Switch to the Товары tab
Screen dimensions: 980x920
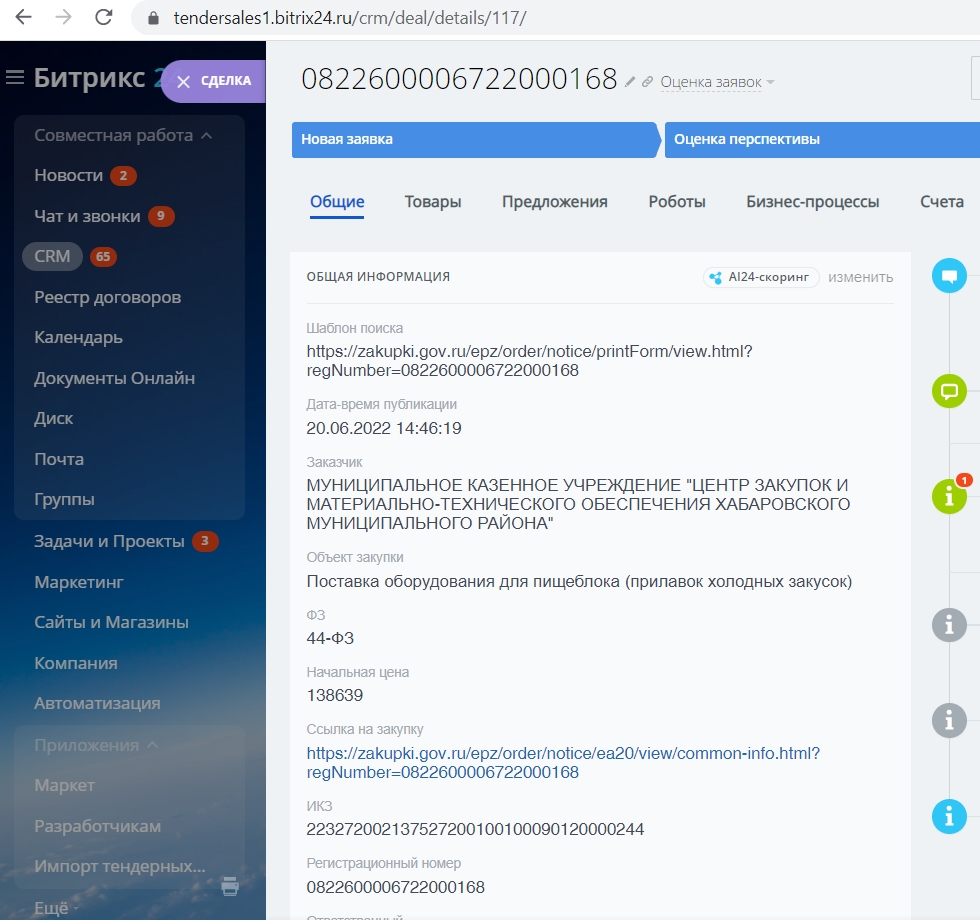433,201
